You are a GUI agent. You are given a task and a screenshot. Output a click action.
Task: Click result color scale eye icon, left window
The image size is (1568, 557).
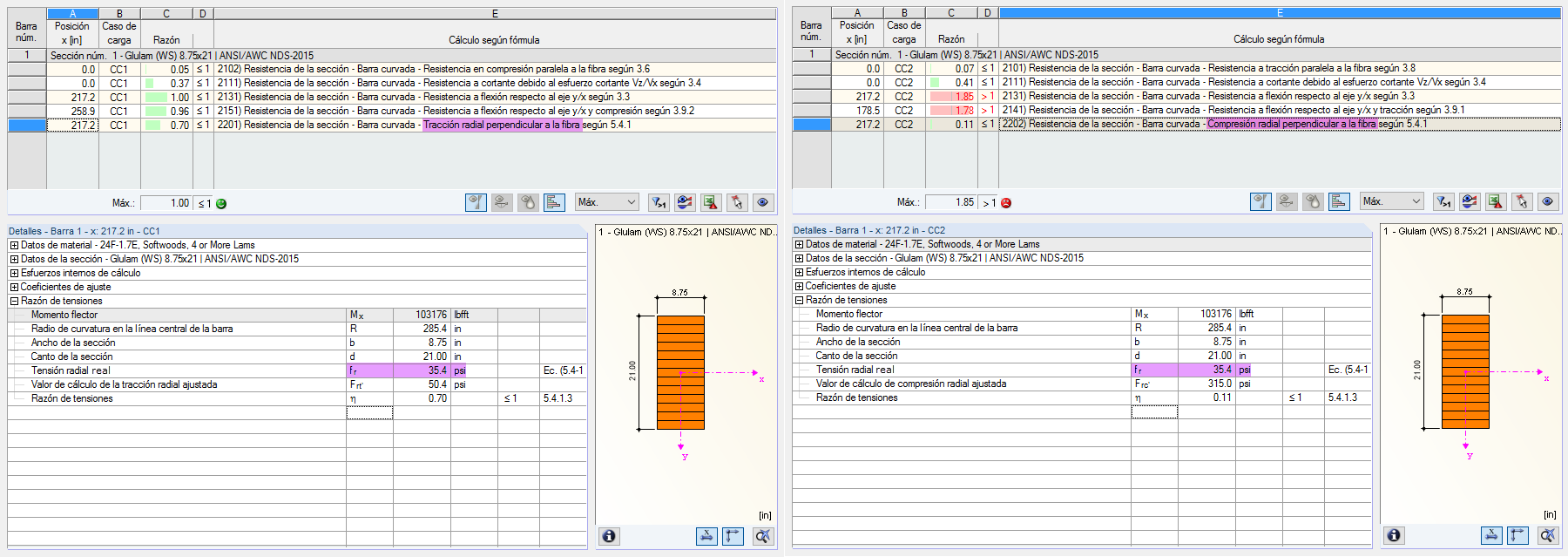tap(685, 202)
